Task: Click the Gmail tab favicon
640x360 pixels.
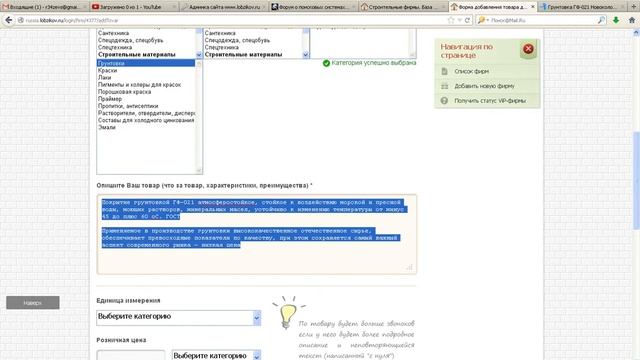Action: 6,7
